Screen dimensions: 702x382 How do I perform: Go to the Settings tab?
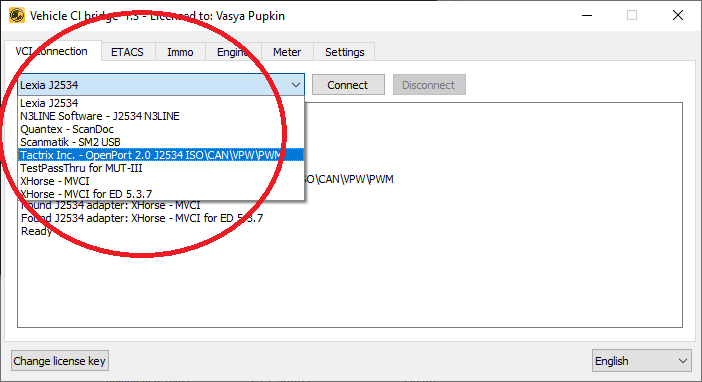344,52
